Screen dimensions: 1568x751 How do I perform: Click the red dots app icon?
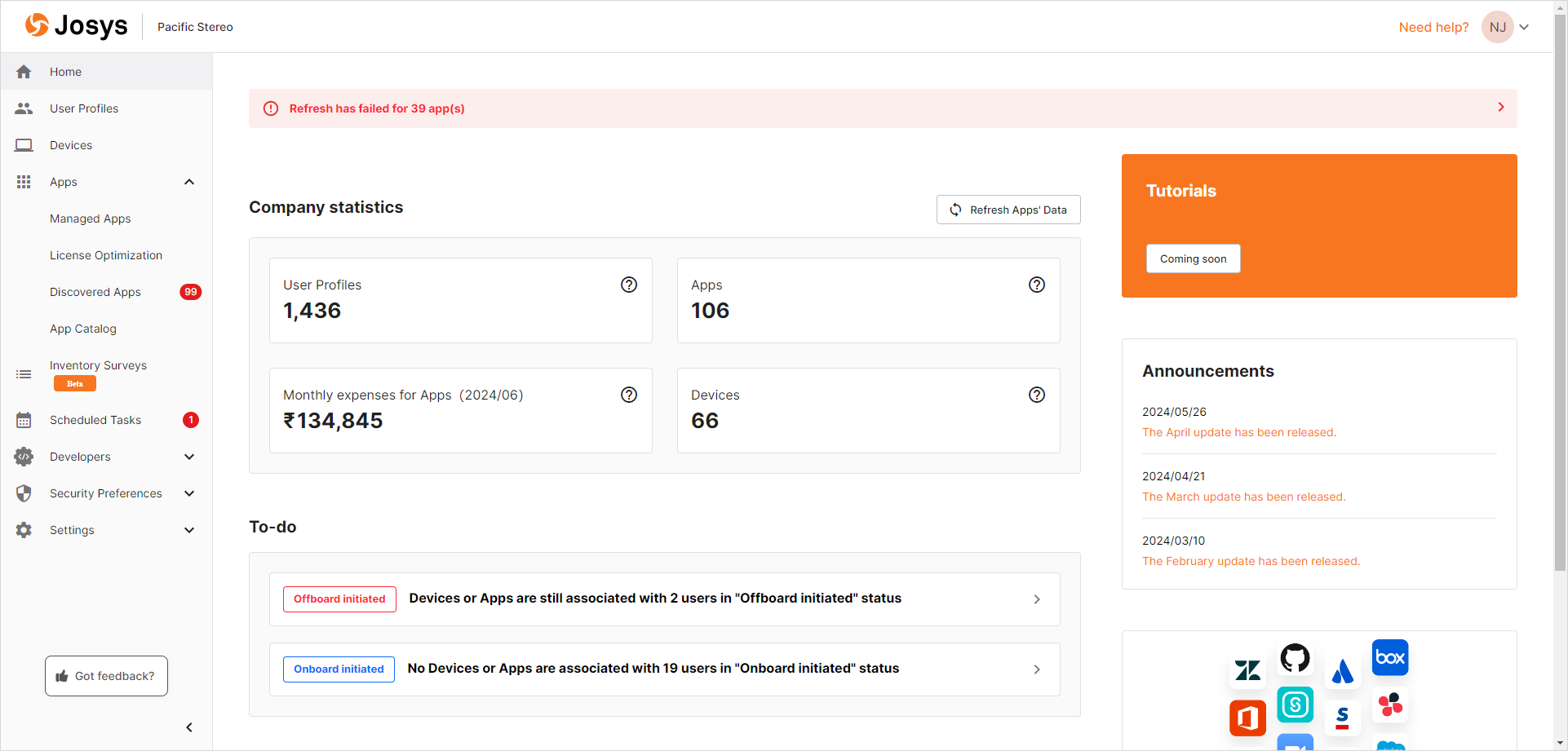click(1390, 705)
